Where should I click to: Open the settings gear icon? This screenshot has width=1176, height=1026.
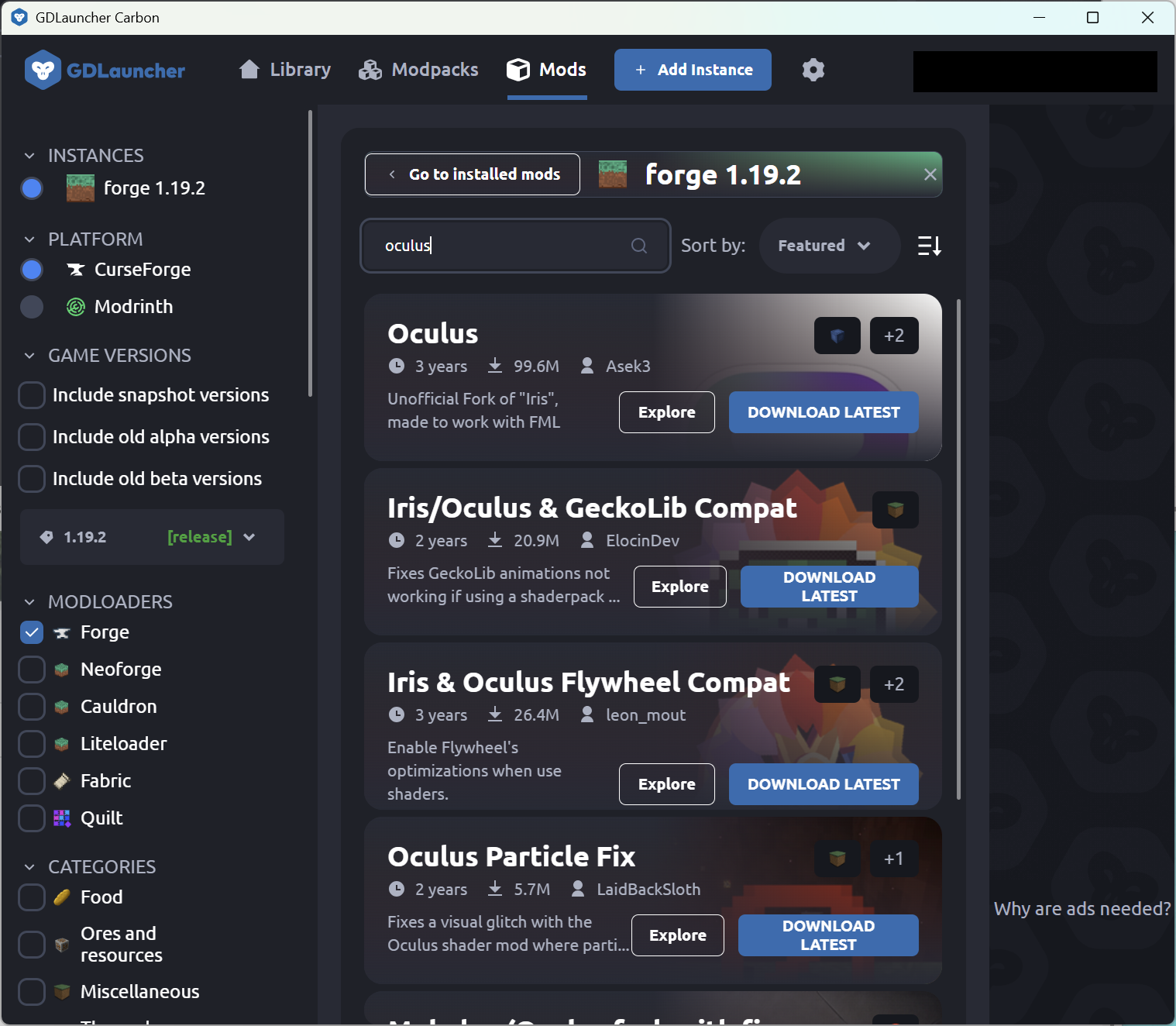813,70
